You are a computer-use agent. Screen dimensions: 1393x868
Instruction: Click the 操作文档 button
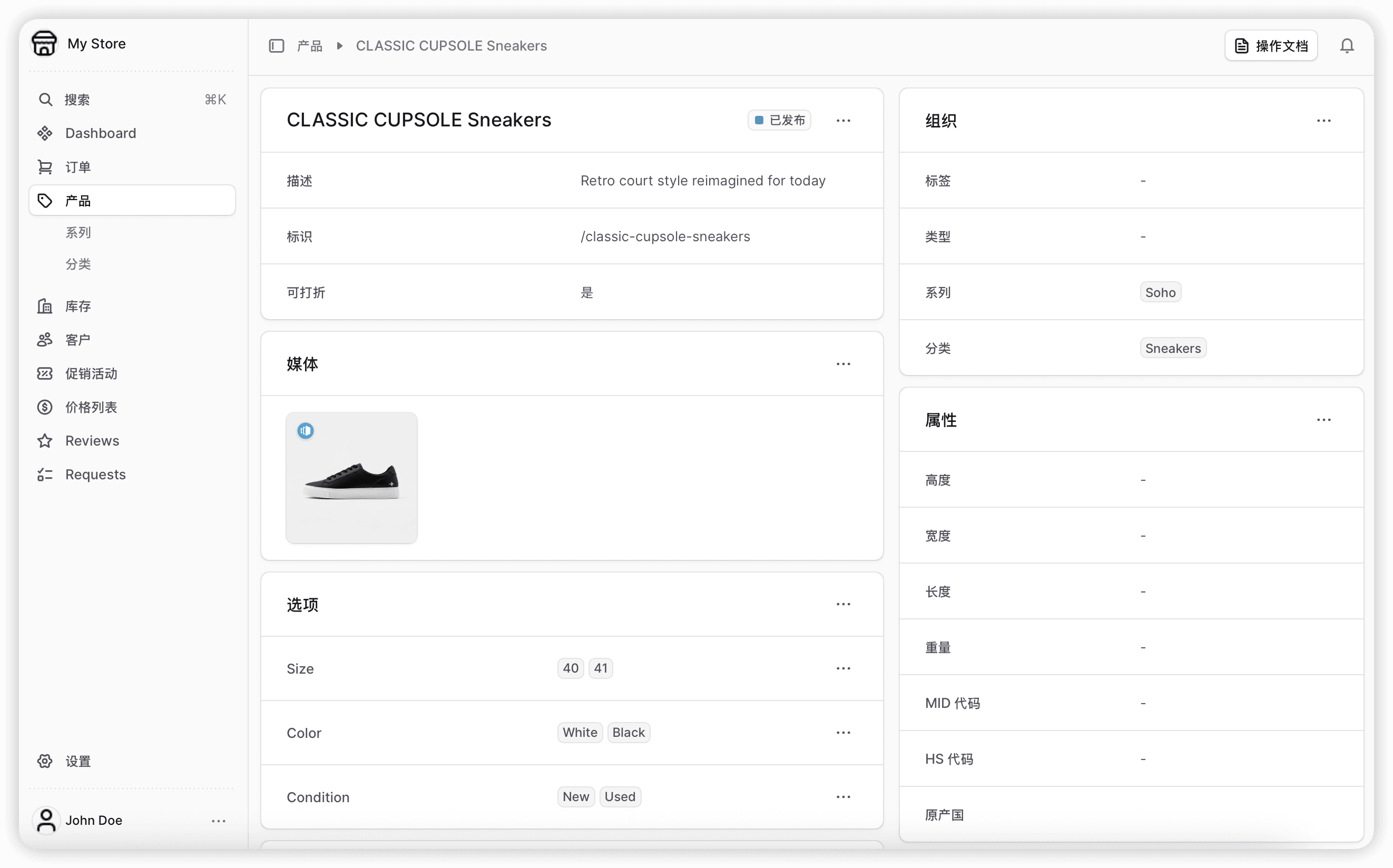1271,46
